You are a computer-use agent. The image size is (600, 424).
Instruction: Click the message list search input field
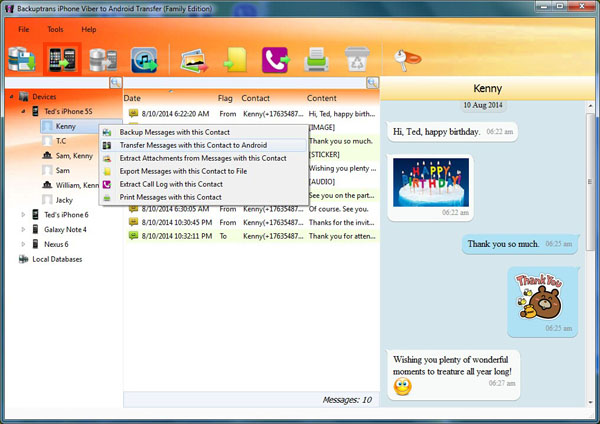(245, 82)
